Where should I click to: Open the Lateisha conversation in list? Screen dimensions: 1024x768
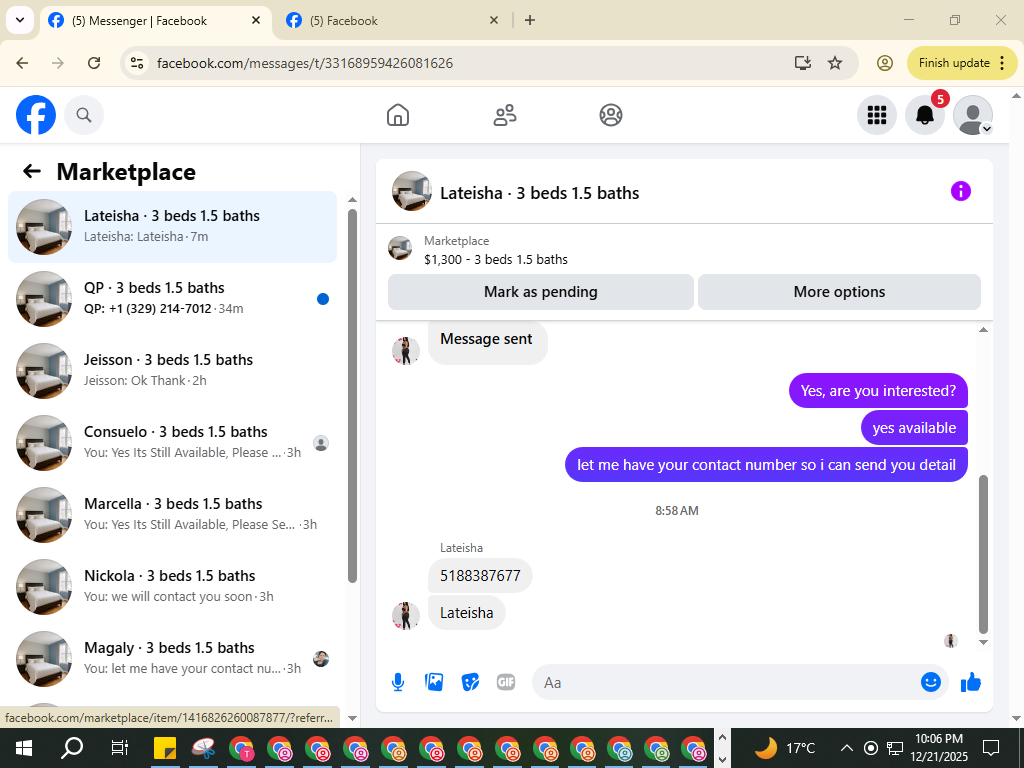[172, 227]
